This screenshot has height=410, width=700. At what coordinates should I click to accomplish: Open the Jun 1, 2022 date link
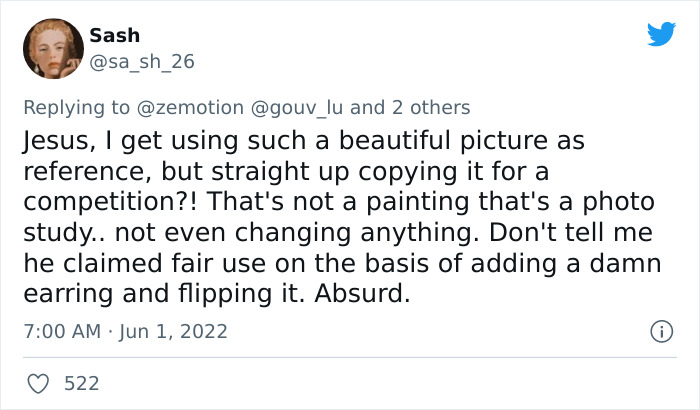(x=174, y=330)
